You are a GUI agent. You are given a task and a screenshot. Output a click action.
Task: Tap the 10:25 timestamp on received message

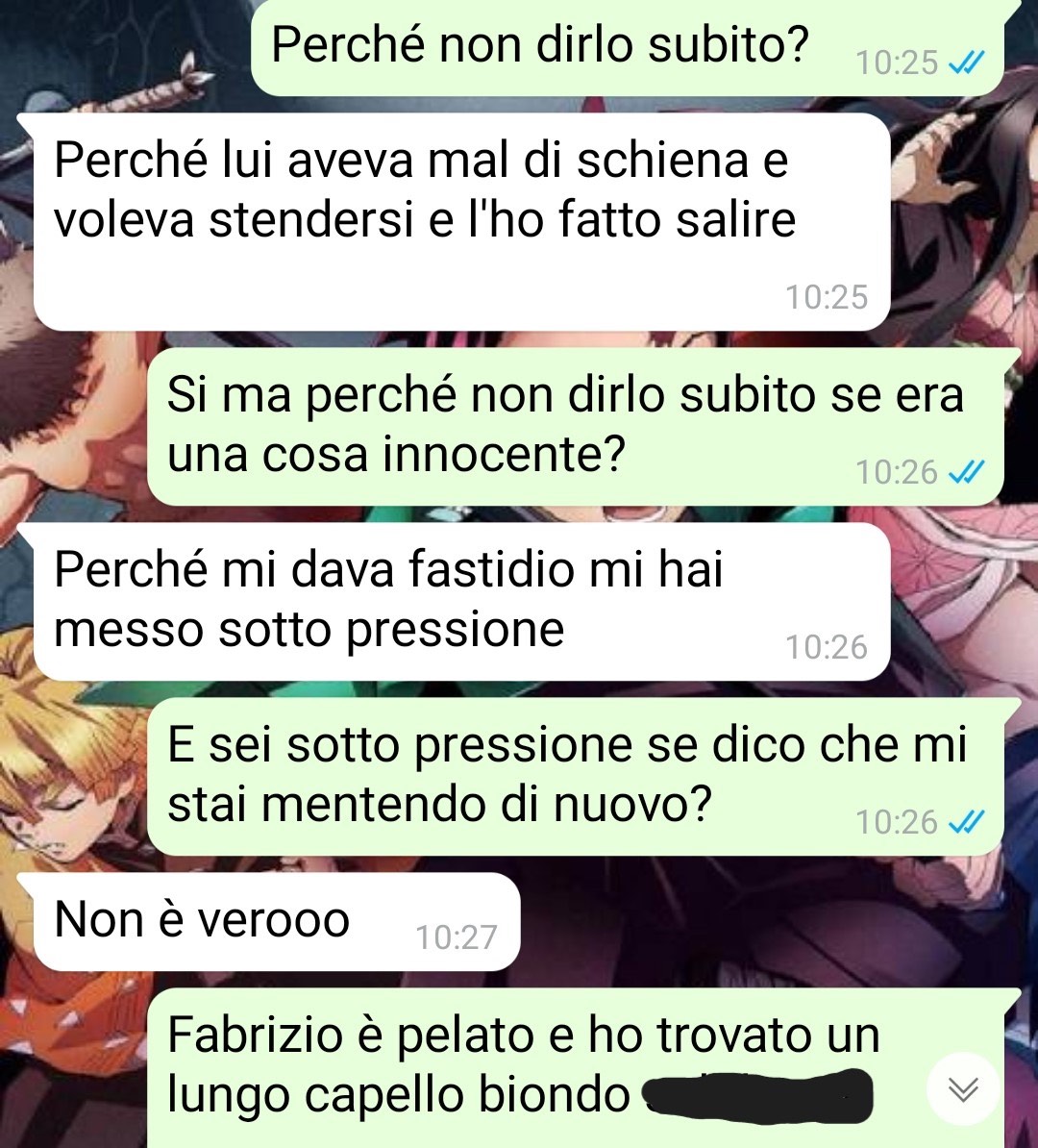pos(827,297)
